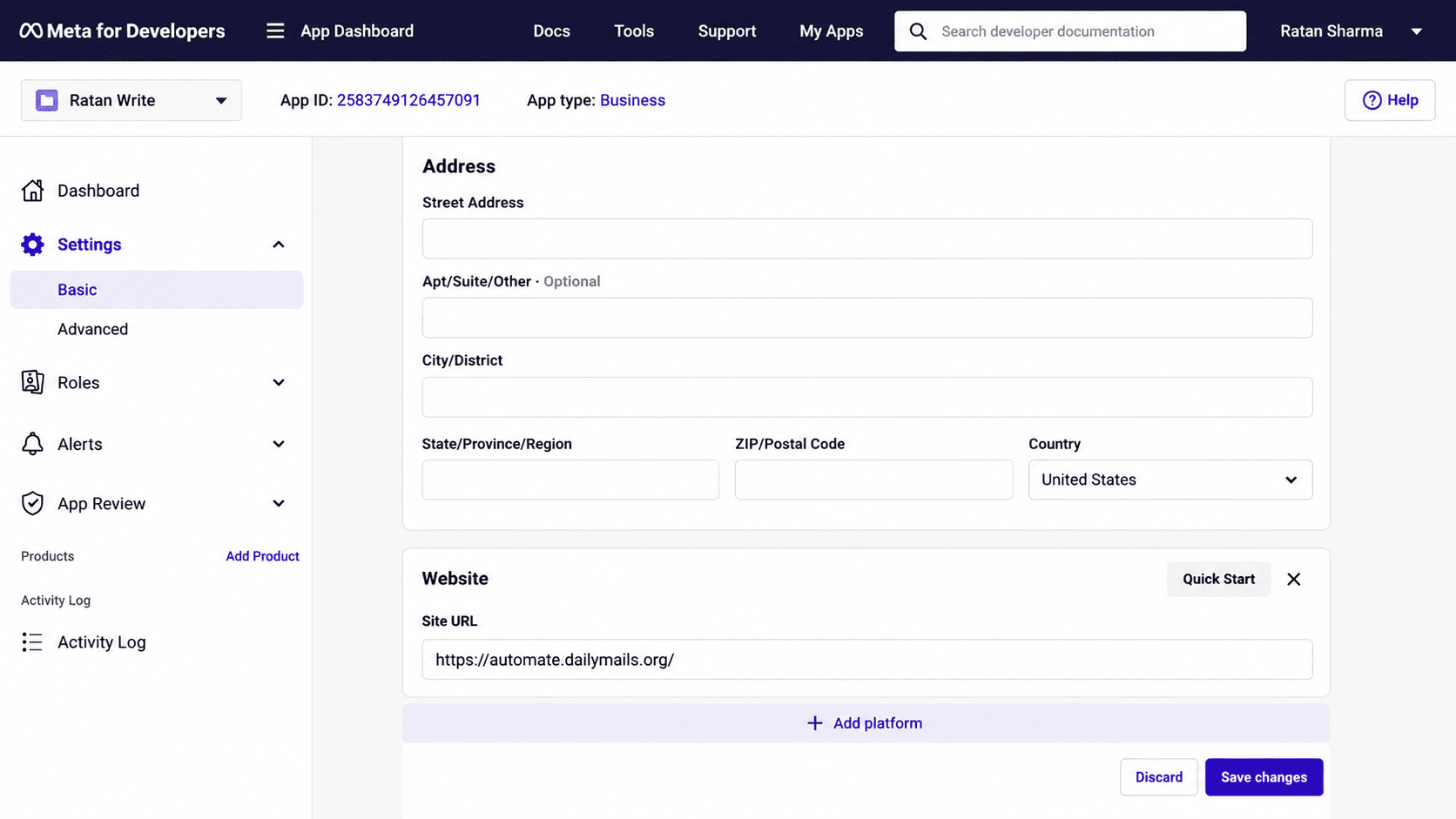Click the App Review shield icon

click(32, 503)
